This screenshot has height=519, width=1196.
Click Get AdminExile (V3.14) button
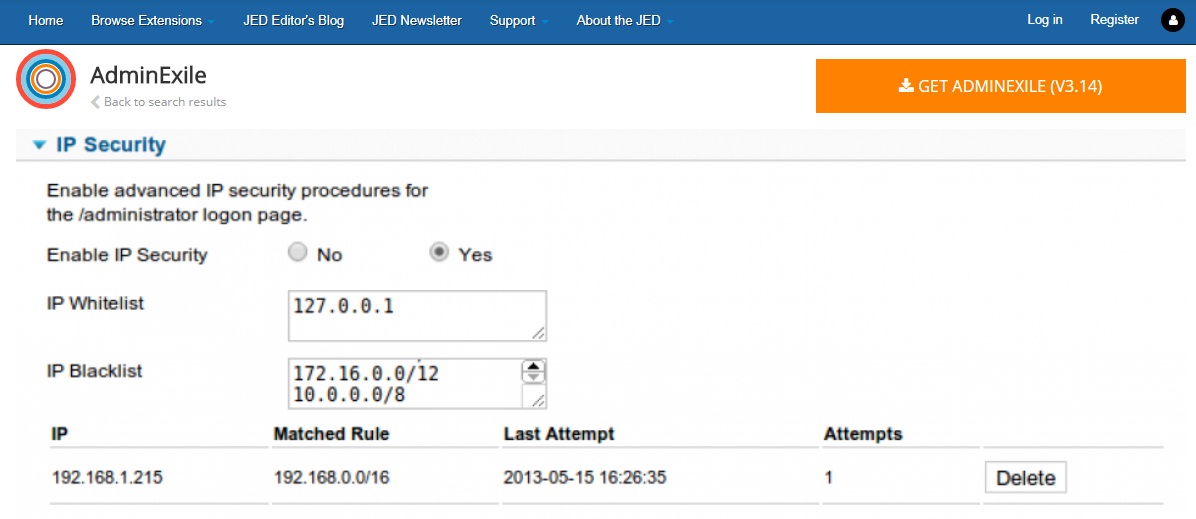(x=1001, y=86)
